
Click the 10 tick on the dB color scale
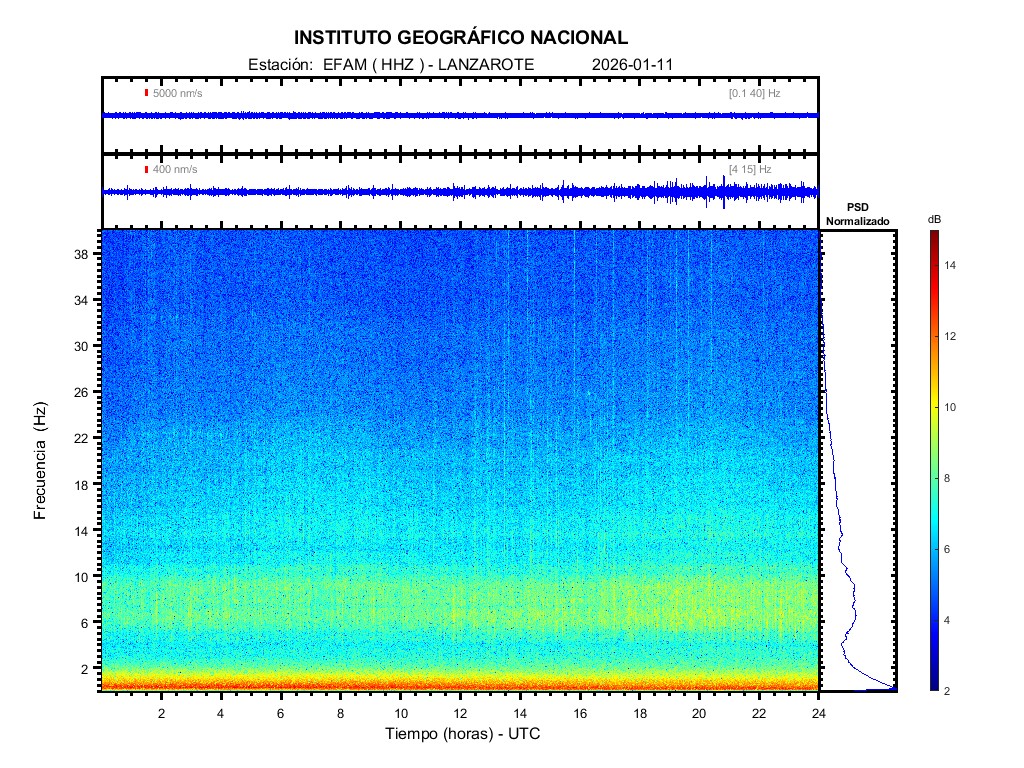(x=953, y=408)
